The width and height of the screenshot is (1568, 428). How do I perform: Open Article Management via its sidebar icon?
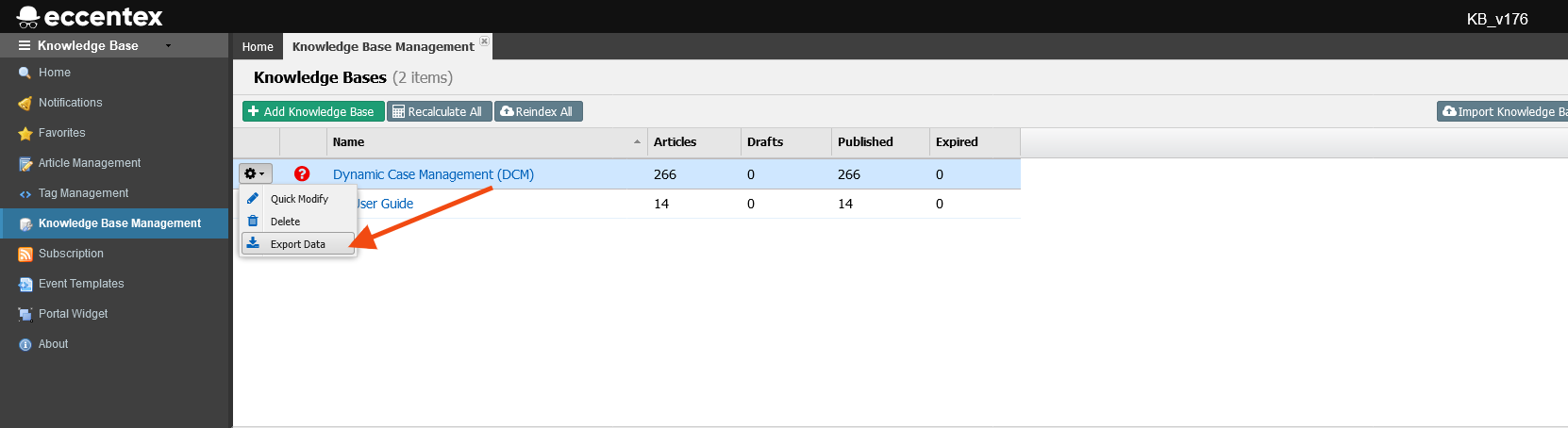click(25, 164)
